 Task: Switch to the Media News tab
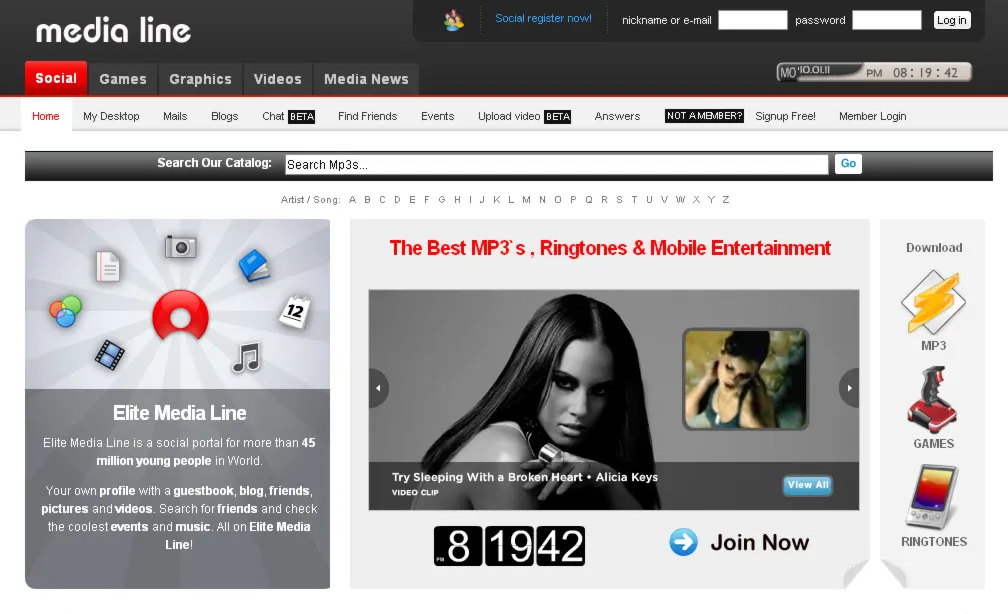click(x=366, y=79)
